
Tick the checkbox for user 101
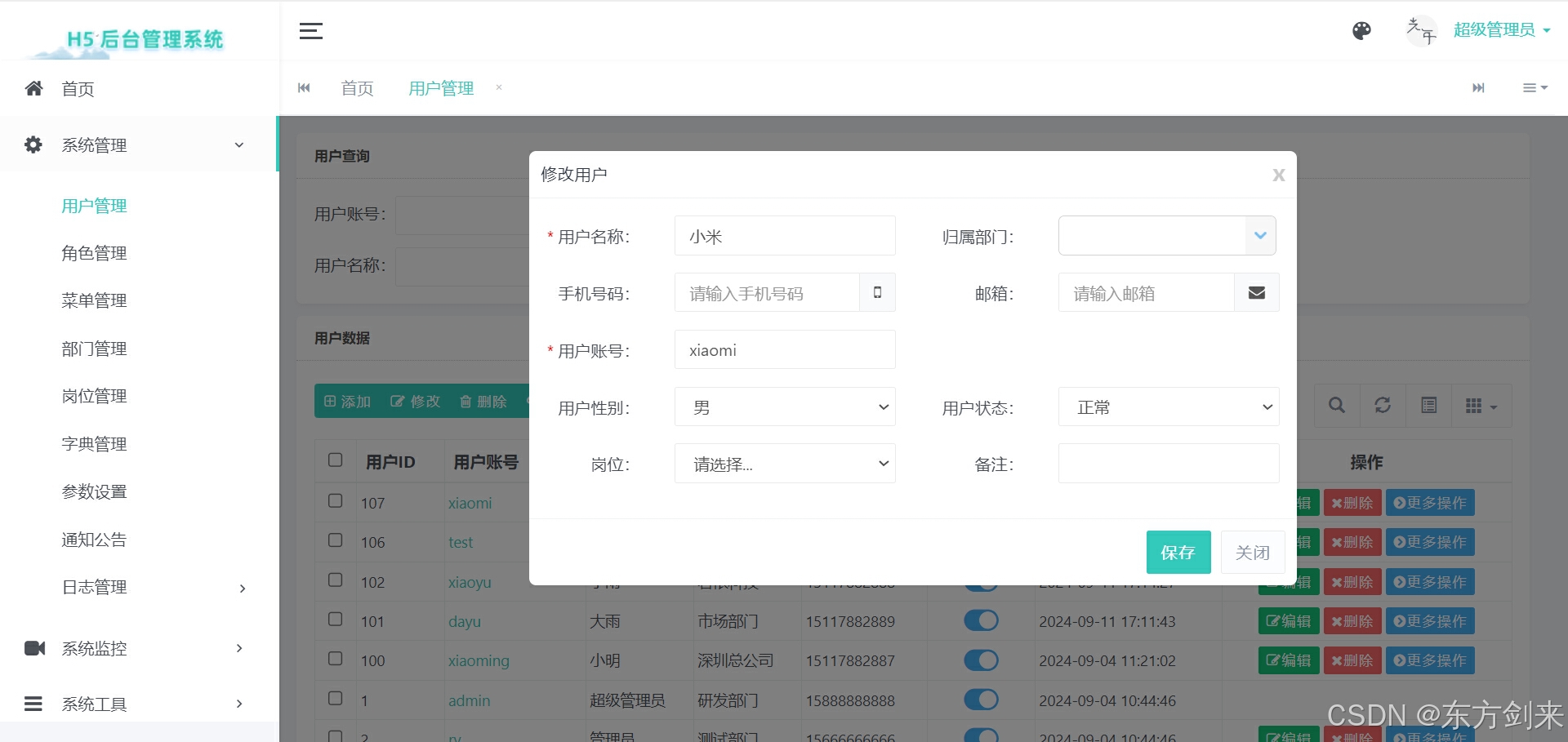[x=335, y=619]
